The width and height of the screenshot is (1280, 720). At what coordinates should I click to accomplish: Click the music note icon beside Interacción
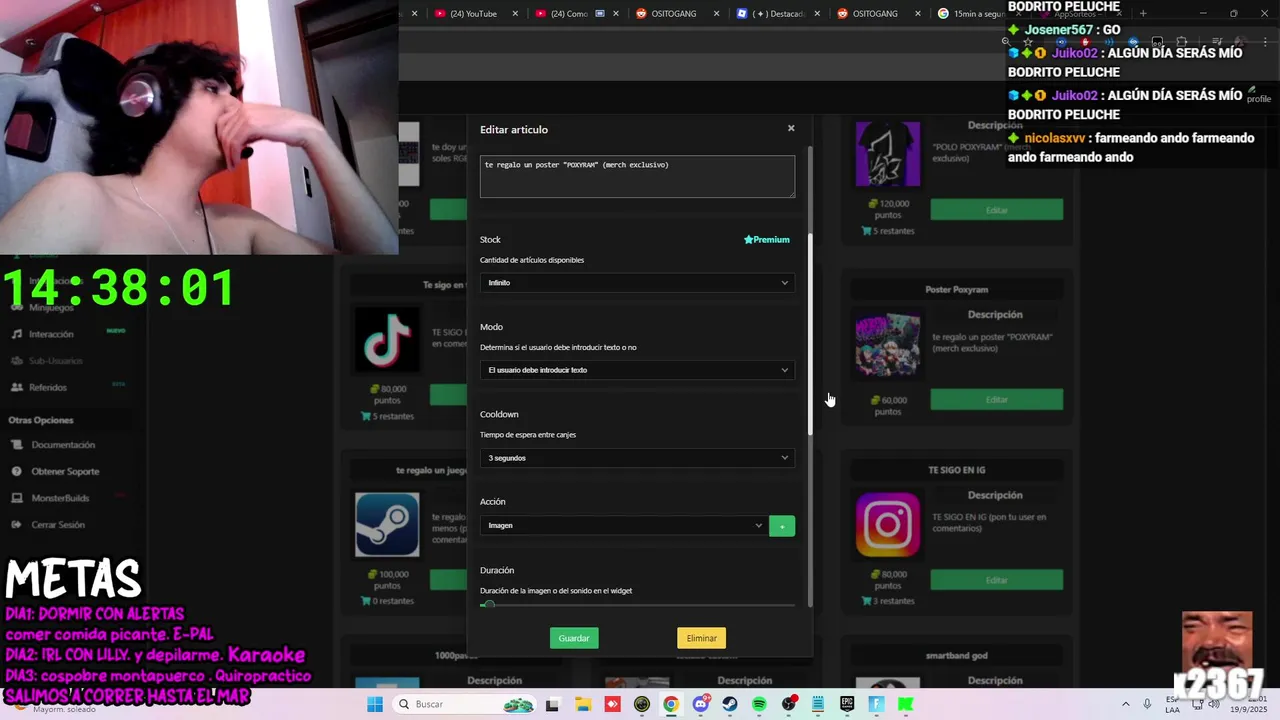point(17,334)
